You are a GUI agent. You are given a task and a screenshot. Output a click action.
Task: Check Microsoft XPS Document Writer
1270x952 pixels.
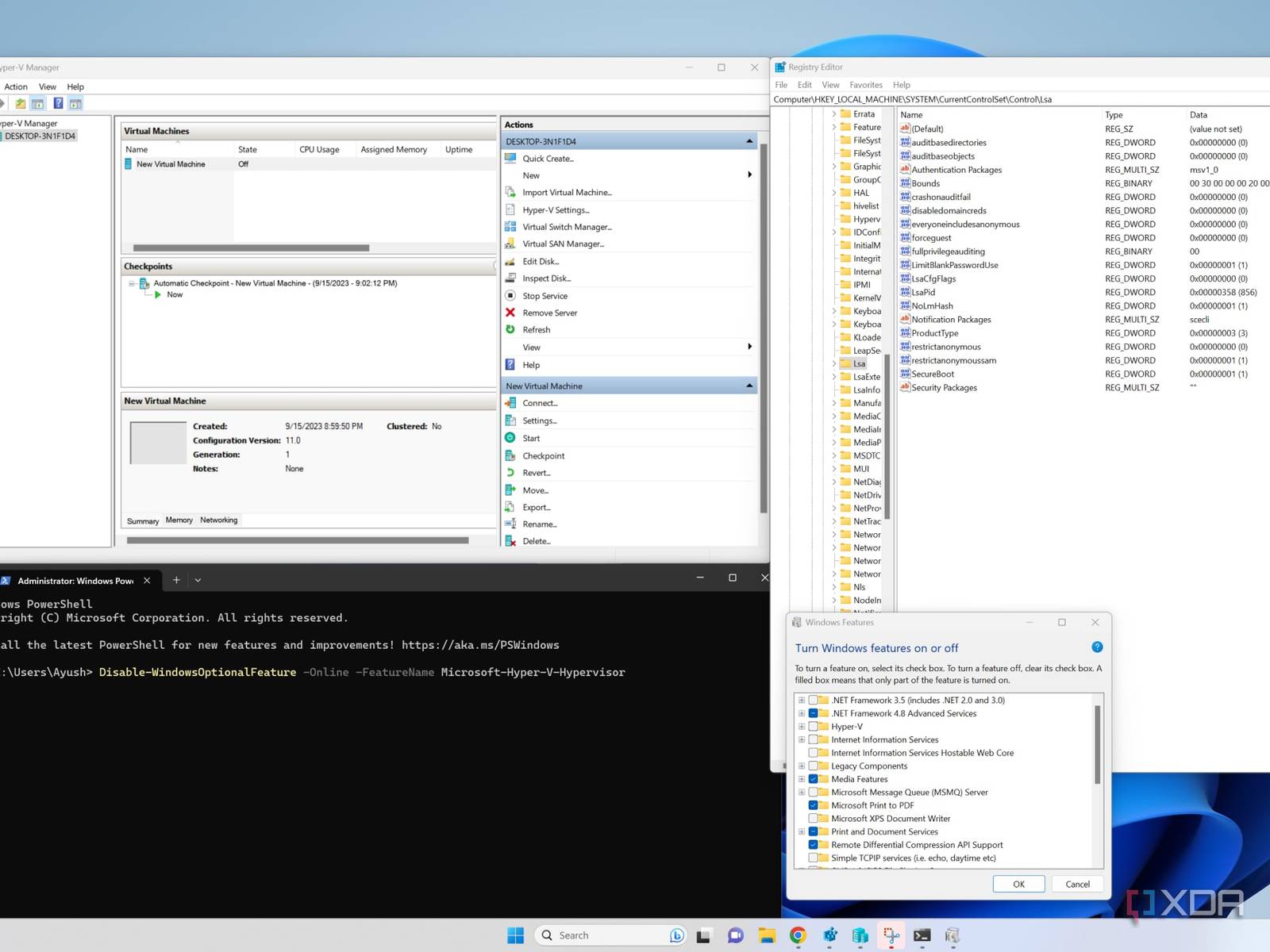813,819
